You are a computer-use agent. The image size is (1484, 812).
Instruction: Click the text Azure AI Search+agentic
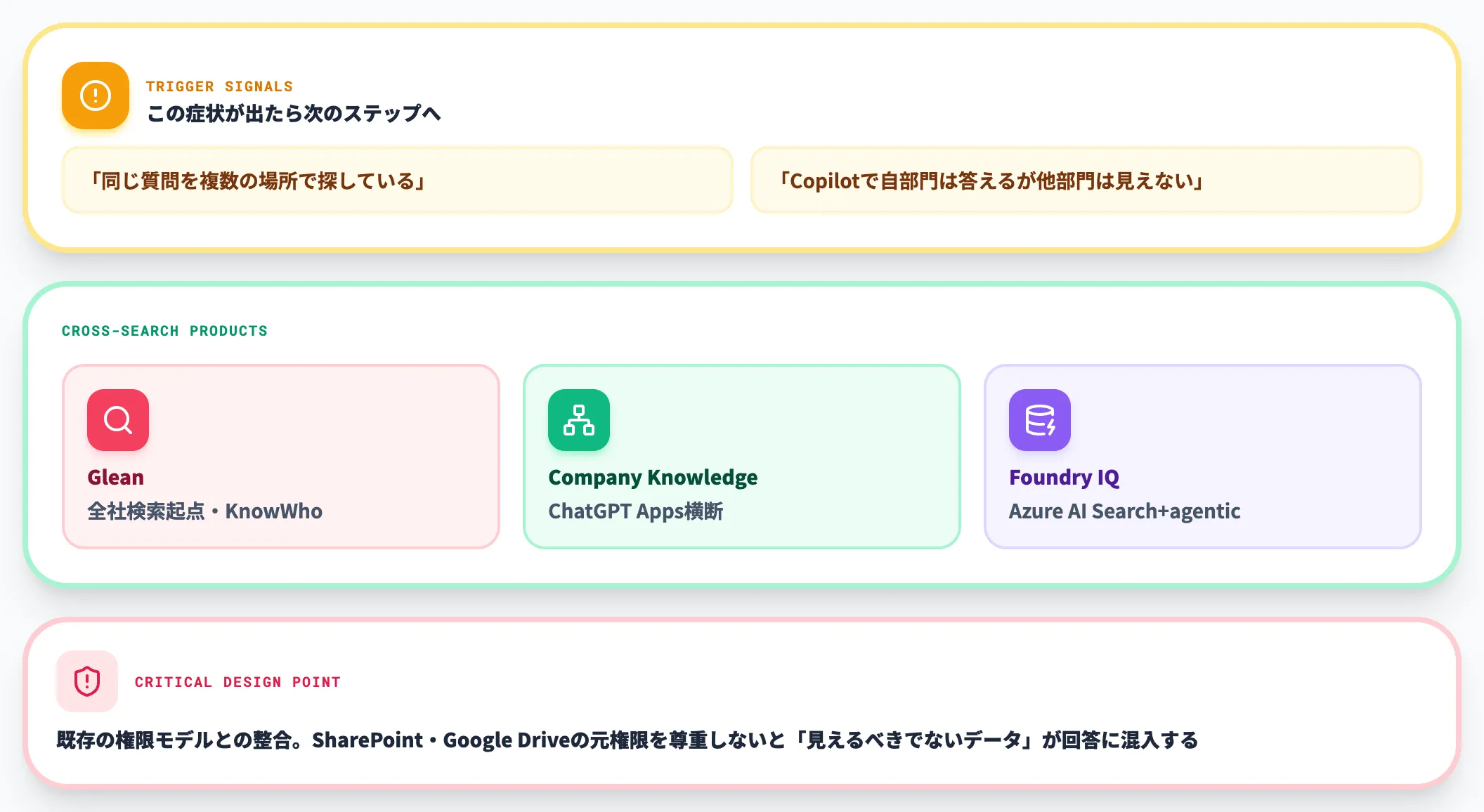tap(1124, 511)
